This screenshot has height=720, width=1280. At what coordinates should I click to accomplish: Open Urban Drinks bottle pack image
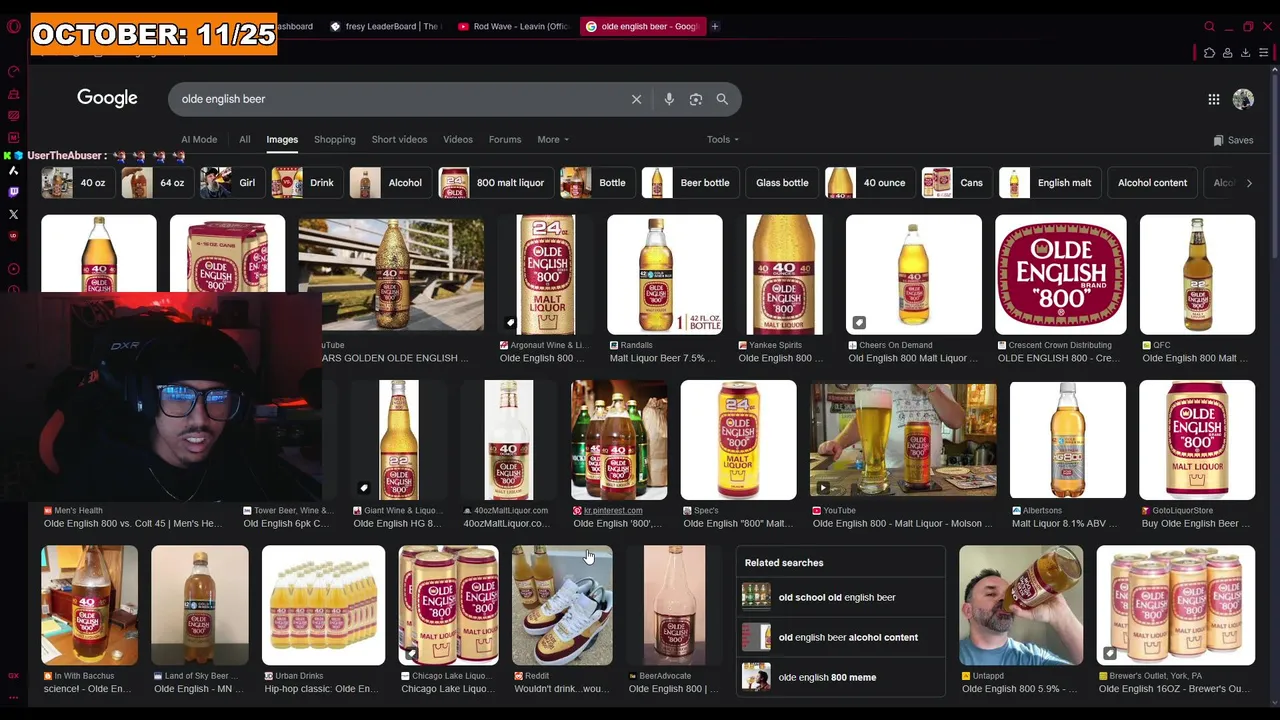click(x=323, y=605)
